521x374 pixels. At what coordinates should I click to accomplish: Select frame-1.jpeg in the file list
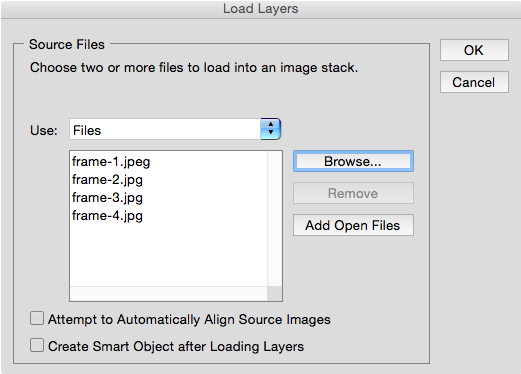111,162
